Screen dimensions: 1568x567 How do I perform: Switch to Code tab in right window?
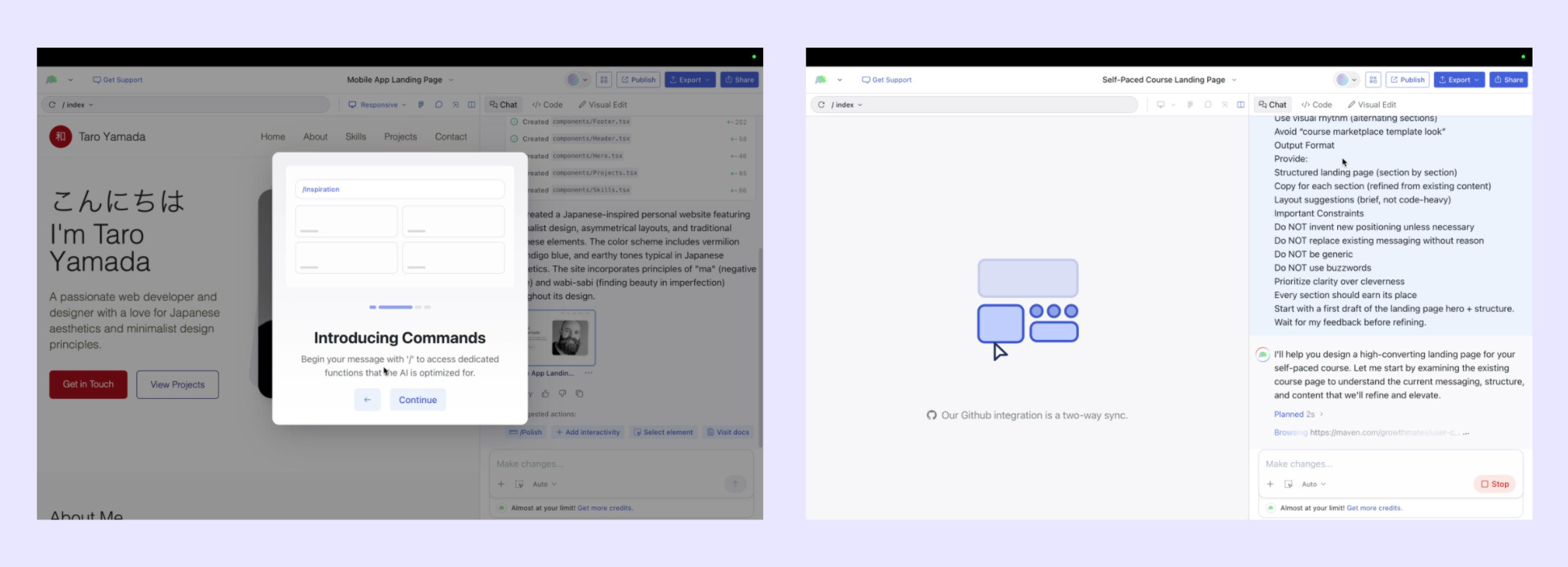pyautogui.click(x=1317, y=105)
